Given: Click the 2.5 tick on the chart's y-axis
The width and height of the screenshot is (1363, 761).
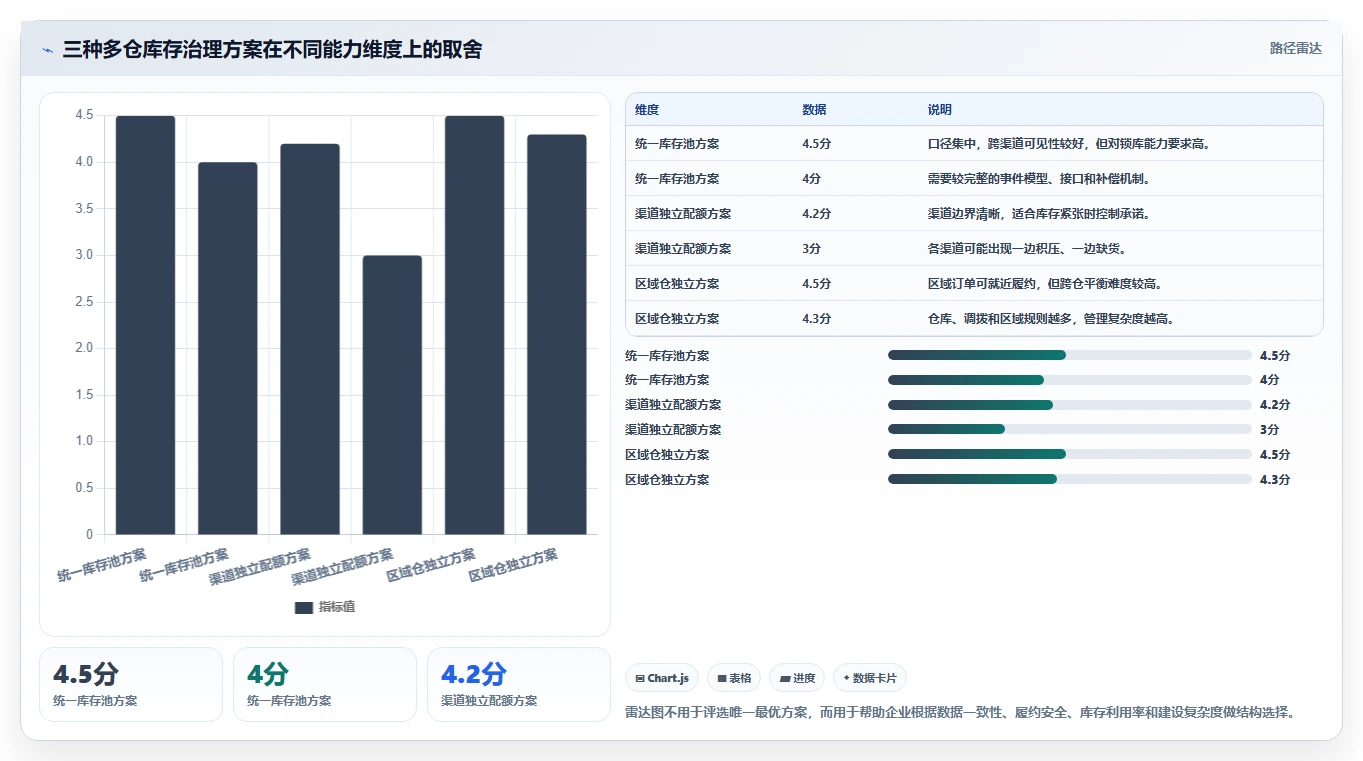Looking at the screenshot, I should coord(84,301).
